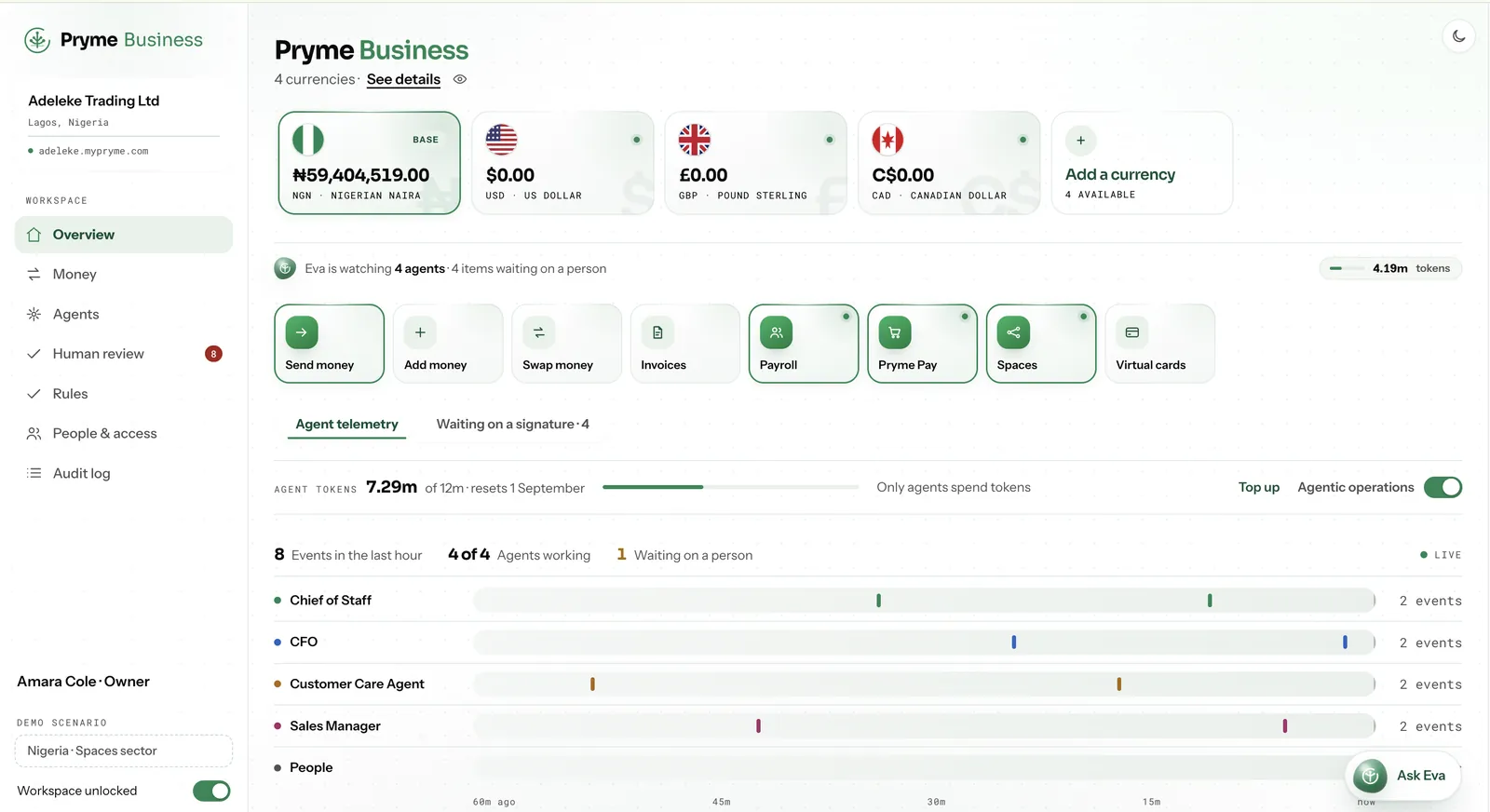Image resolution: width=1490 pixels, height=812 pixels.
Task: Click the Add money plus tile
Action: [448, 344]
